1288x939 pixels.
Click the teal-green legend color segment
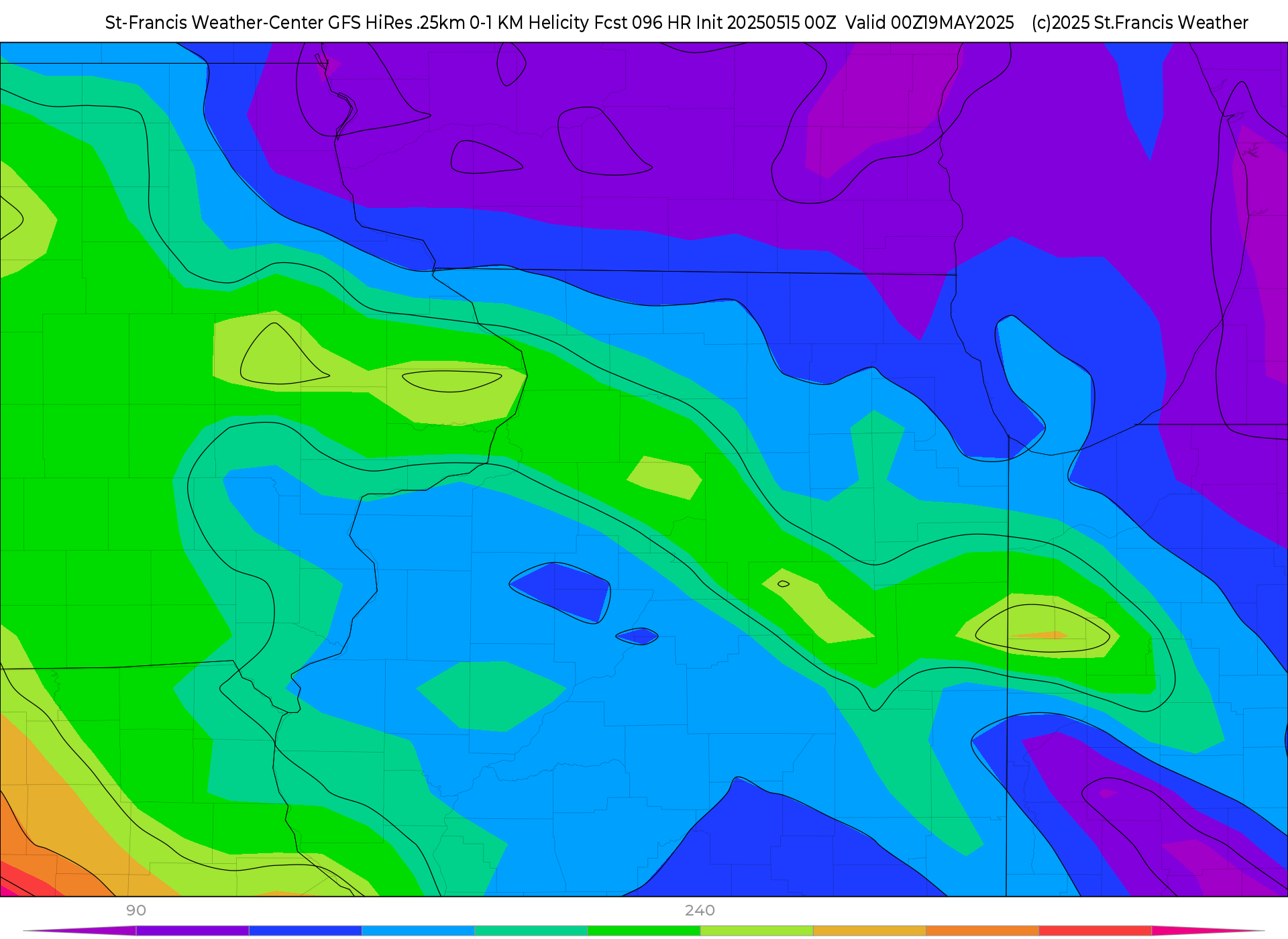click(531, 931)
